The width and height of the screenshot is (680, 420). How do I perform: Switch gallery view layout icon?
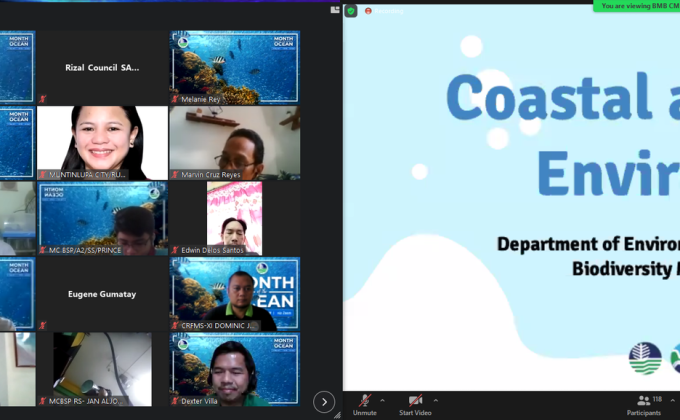click(x=335, y=10)
